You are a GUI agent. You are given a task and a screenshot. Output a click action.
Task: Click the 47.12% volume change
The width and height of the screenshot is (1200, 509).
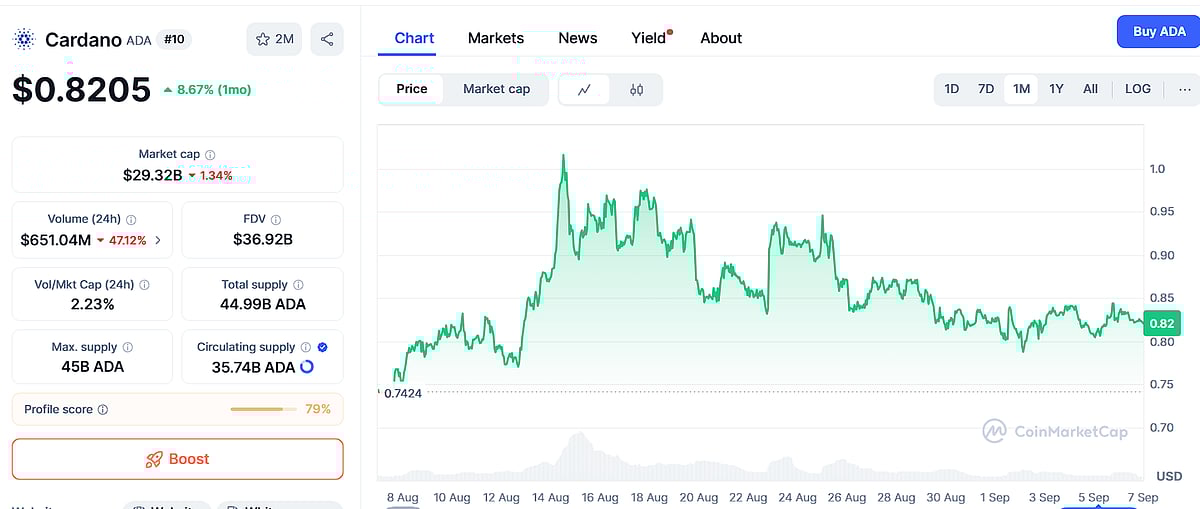click(x=121, y=240)
